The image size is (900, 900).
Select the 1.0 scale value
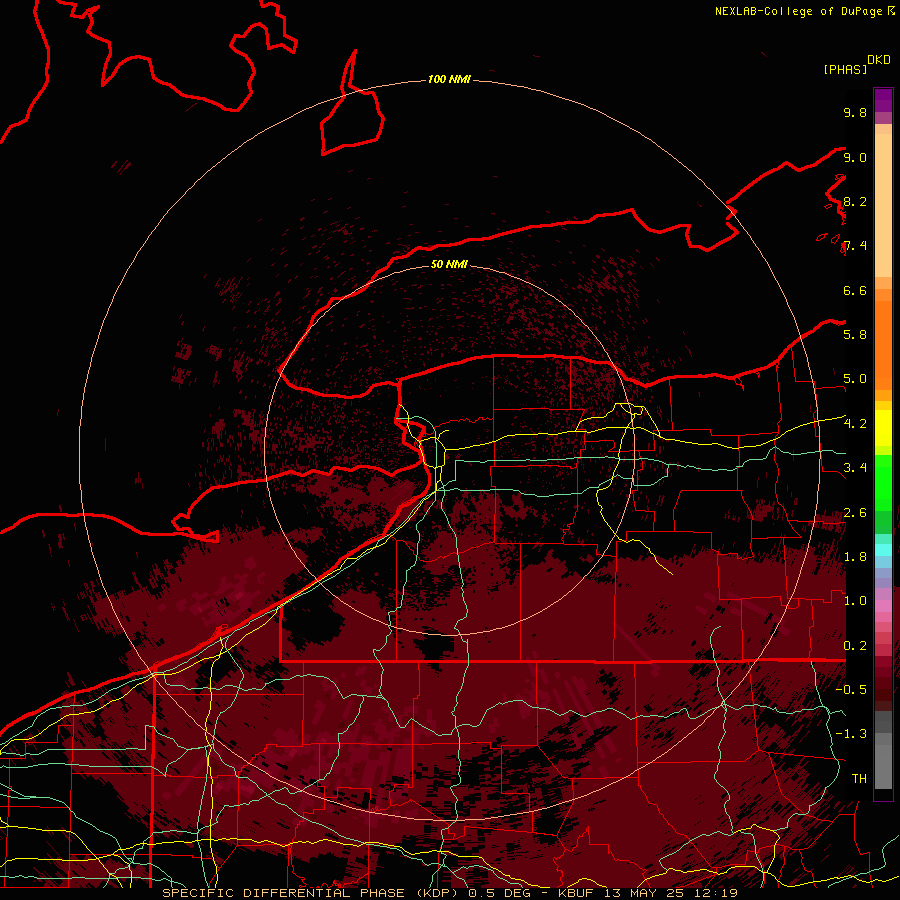click(x=855, y=601)
